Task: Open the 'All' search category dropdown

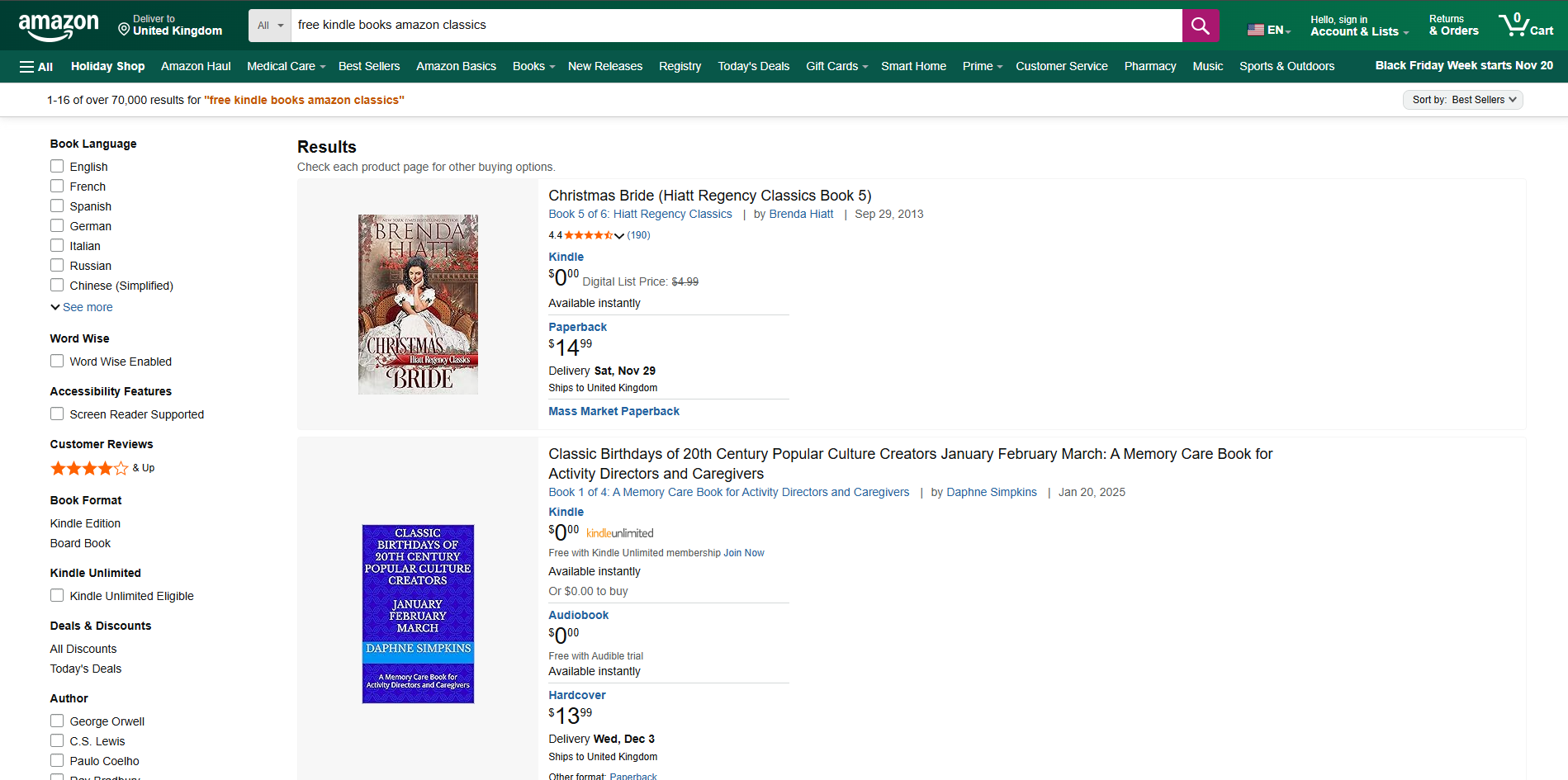Action: tap(269, 26)
